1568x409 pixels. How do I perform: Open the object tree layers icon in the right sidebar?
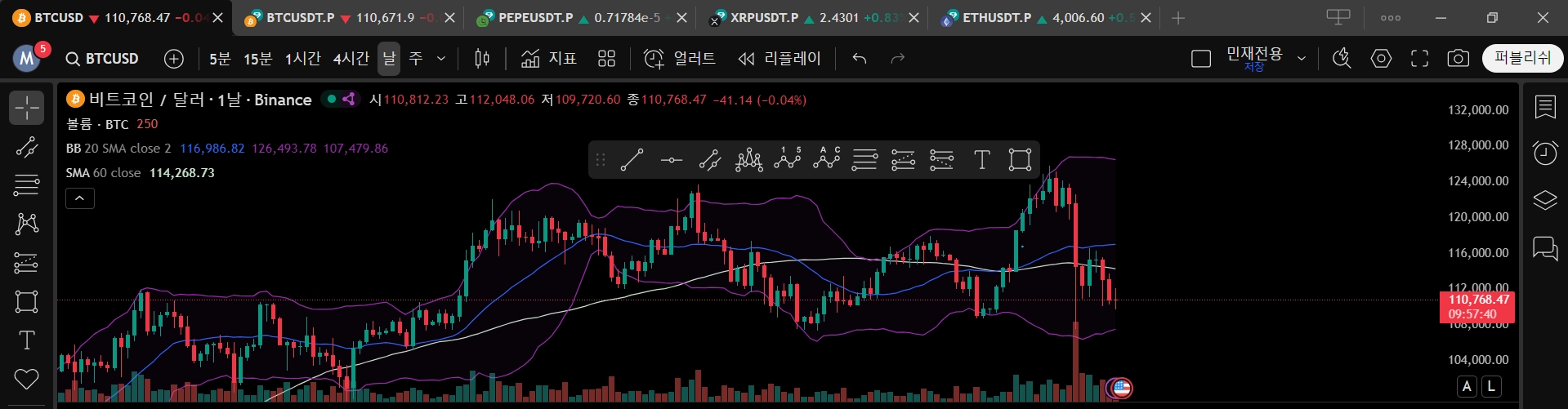(1544, 200)
